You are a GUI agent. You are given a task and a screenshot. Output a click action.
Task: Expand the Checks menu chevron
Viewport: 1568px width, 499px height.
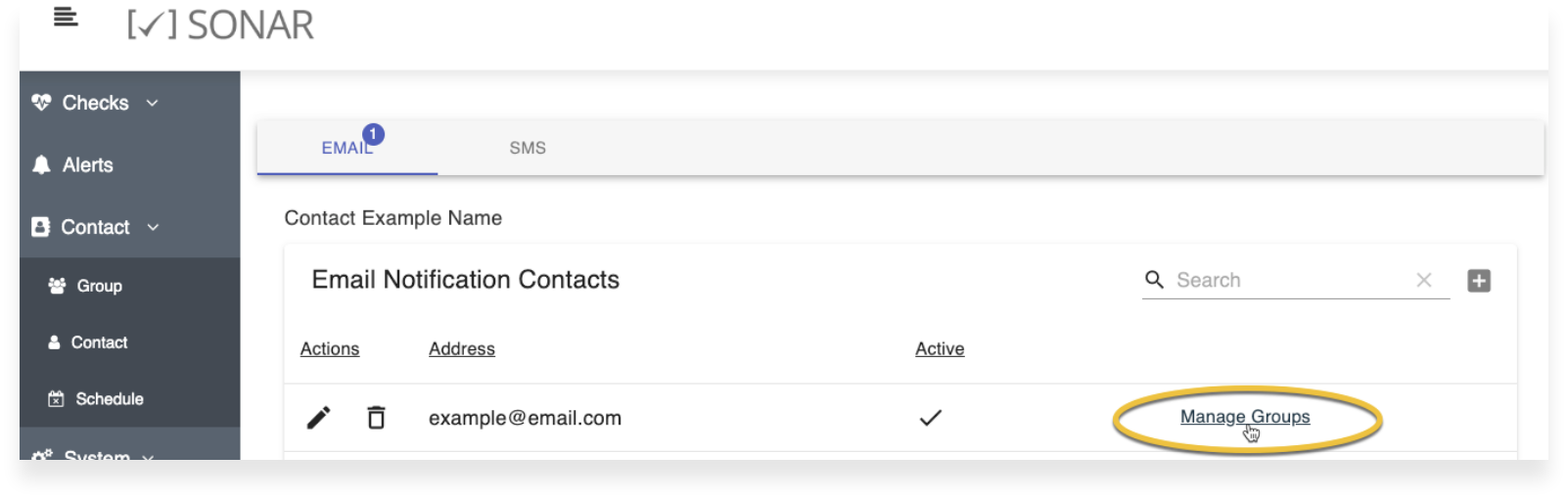click(x=152, y=103)
